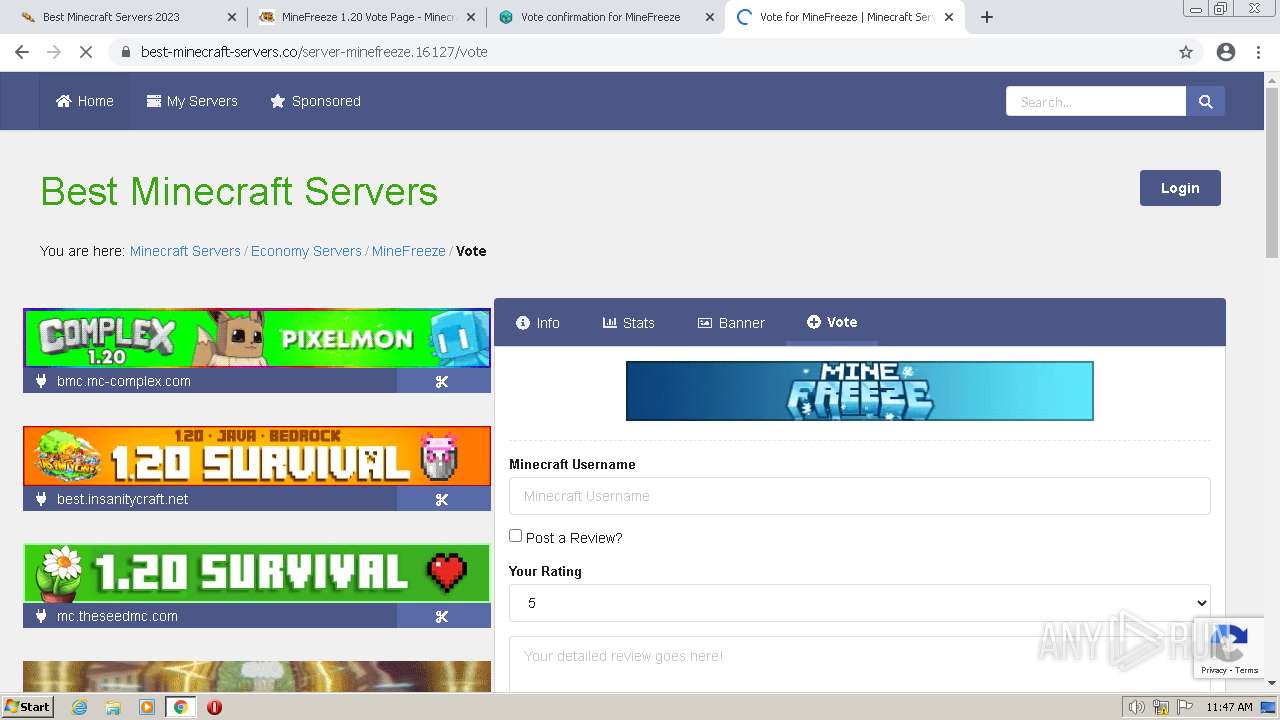Open reCAPTCHA Privacy link
Viewport: 1280px width, 720px height.
[x=1214, y=670]
